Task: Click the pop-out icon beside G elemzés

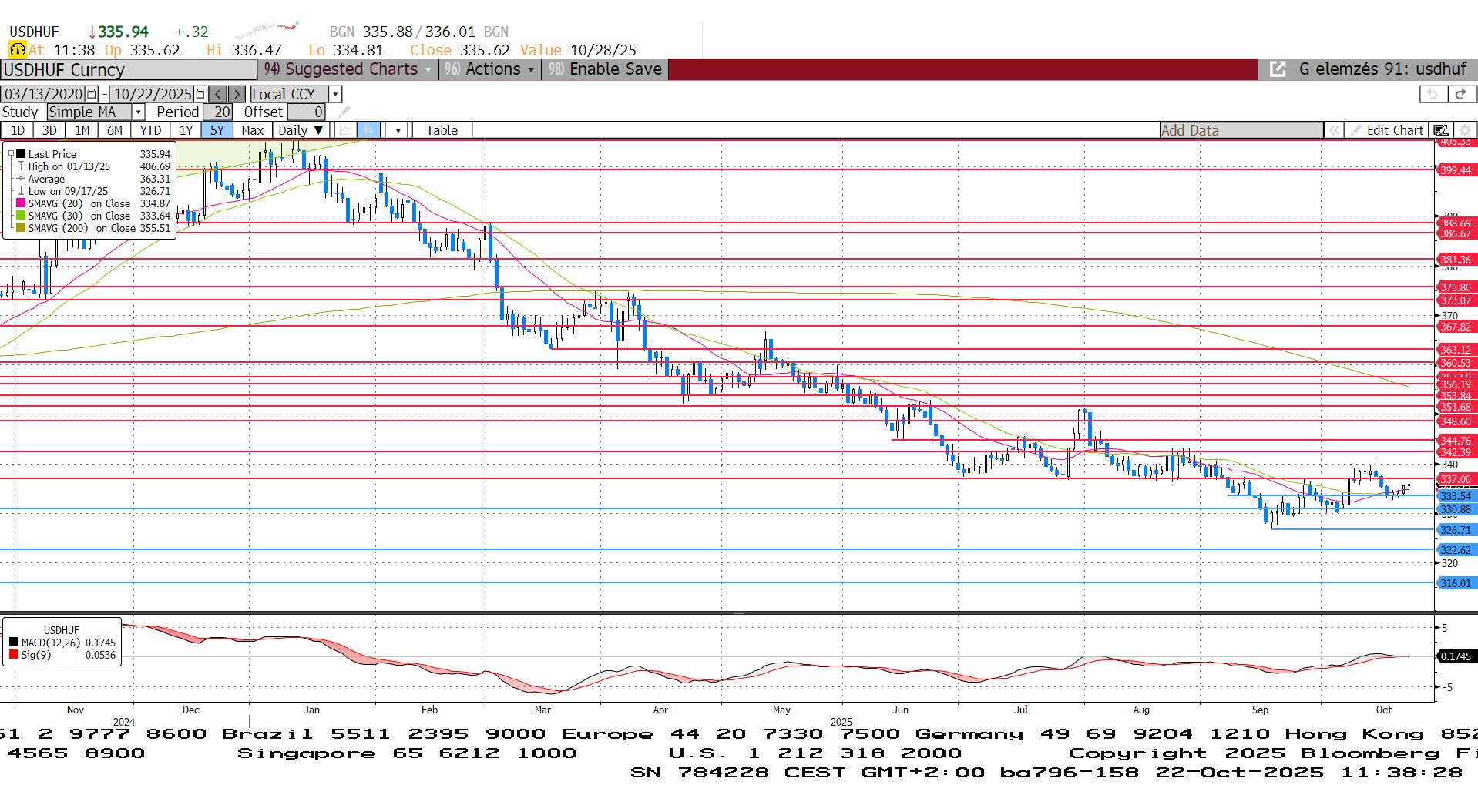Action: click(x=1278, y=69)
